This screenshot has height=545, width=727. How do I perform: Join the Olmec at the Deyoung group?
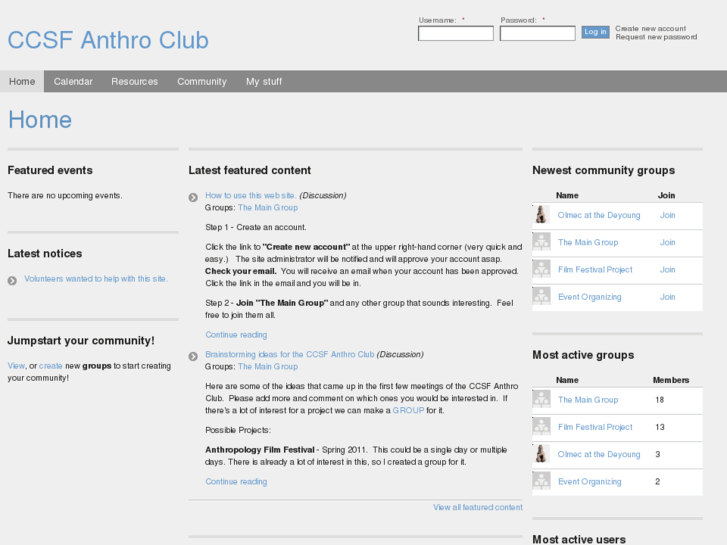(x=667, y=215)
